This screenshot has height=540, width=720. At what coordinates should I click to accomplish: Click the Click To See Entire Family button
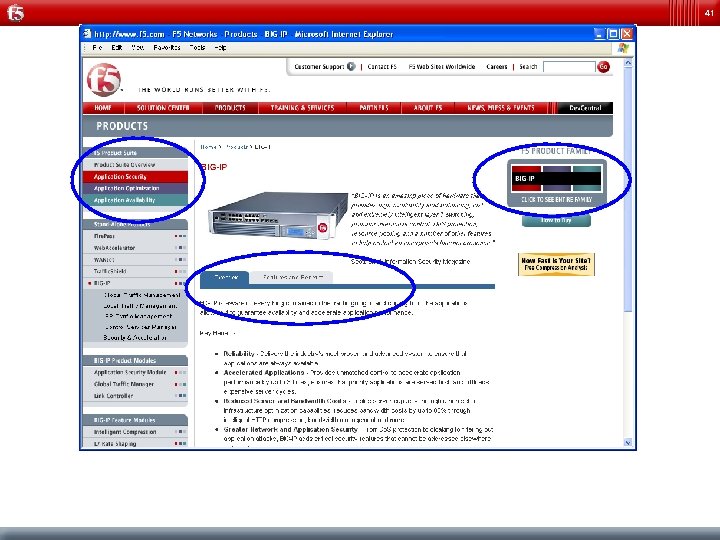tap(557, 200)
